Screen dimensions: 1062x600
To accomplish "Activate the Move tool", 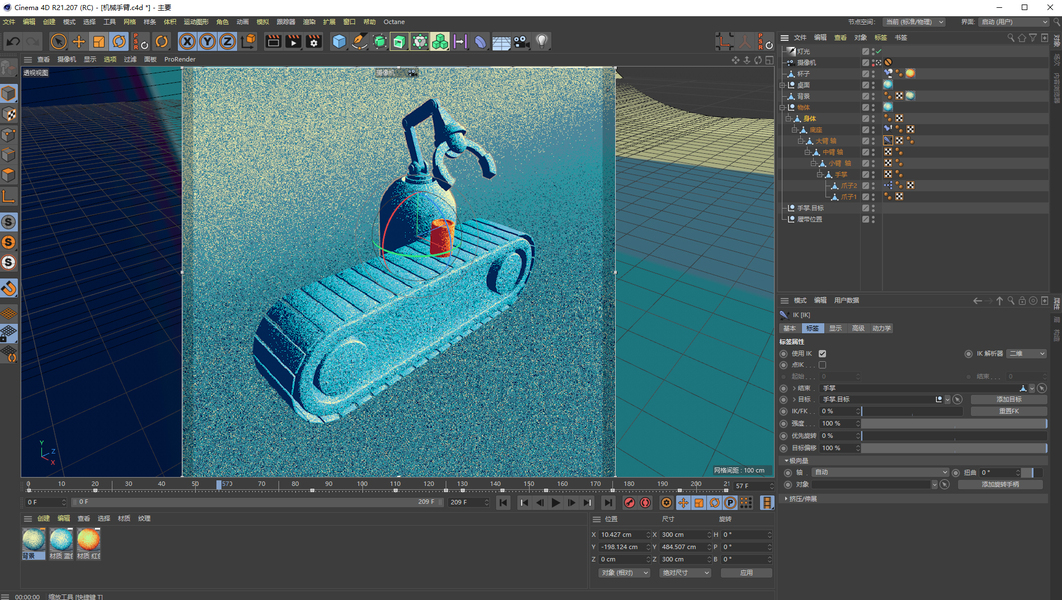I will (x=79, y=41).
